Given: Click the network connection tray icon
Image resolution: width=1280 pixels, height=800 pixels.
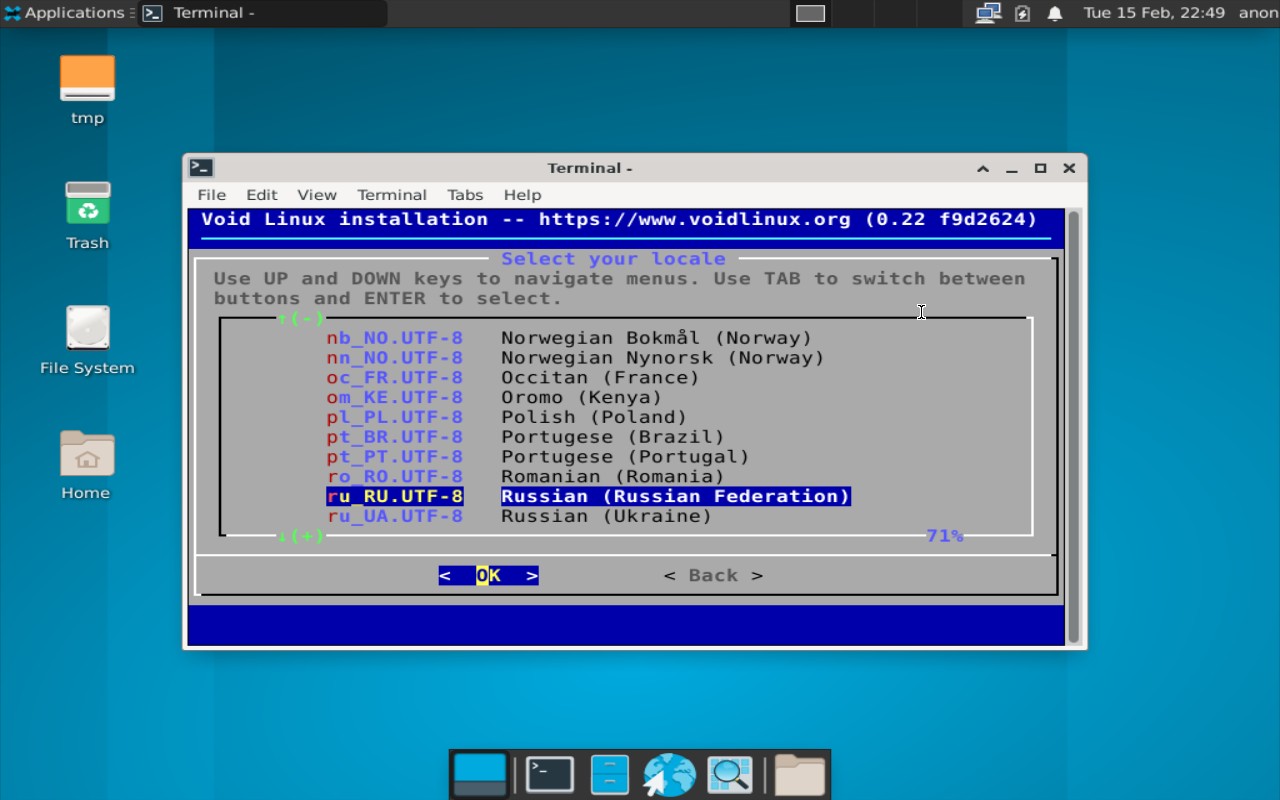Looking at the screenshot, I should pos(988,13).
